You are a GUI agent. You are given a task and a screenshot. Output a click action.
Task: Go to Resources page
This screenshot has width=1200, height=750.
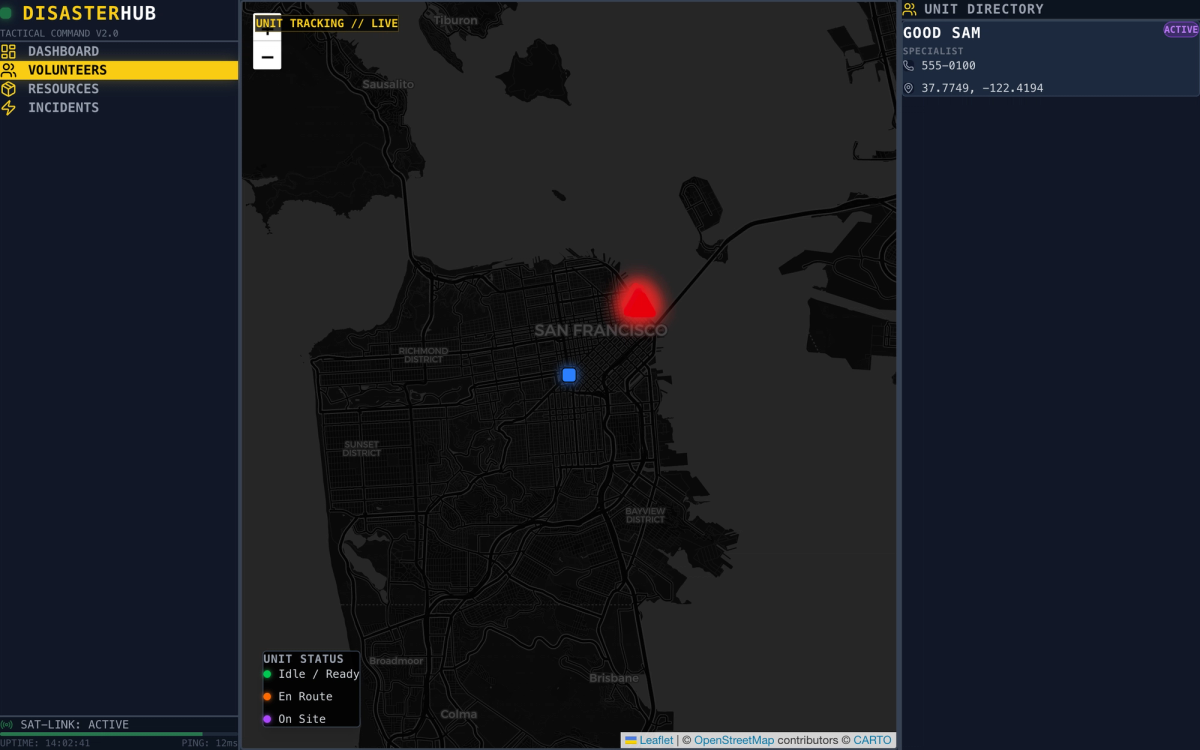(119, 89)
